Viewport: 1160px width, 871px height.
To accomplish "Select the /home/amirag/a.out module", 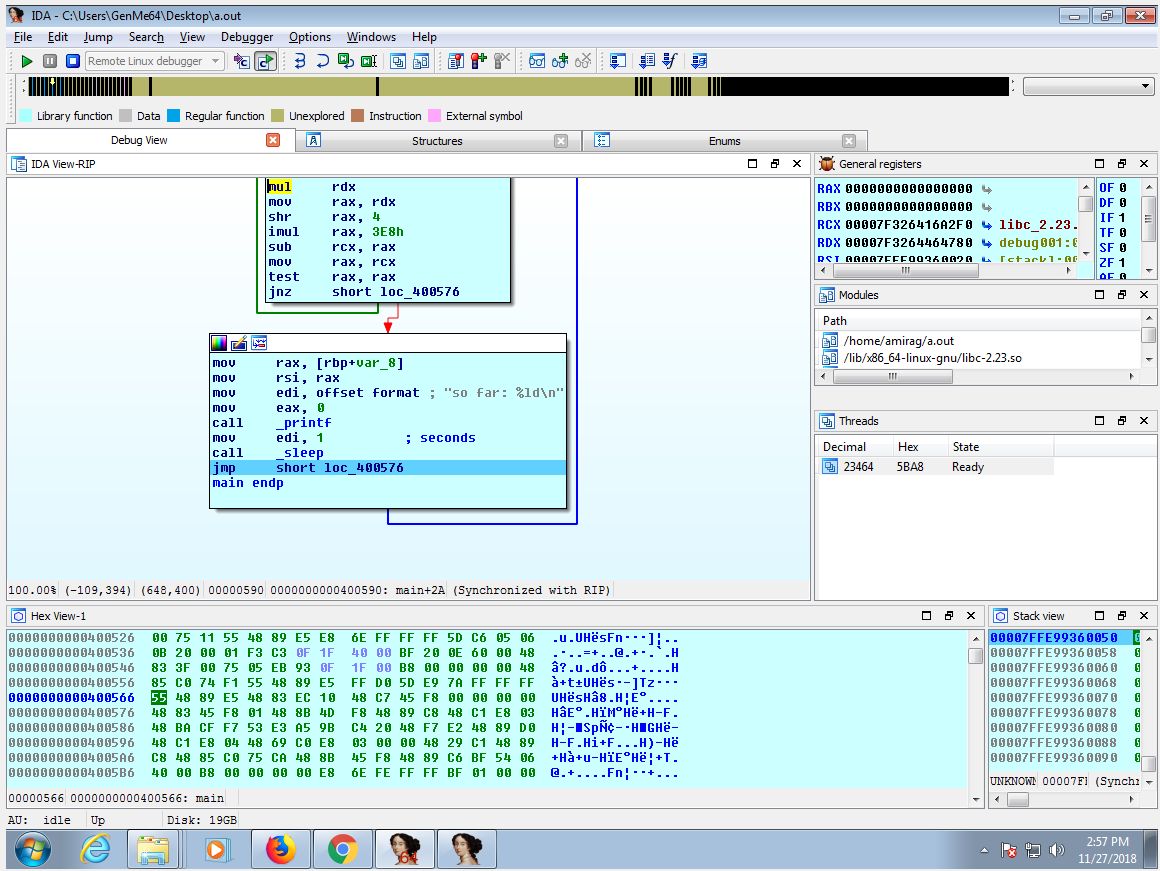I will [x=898, y=340].
